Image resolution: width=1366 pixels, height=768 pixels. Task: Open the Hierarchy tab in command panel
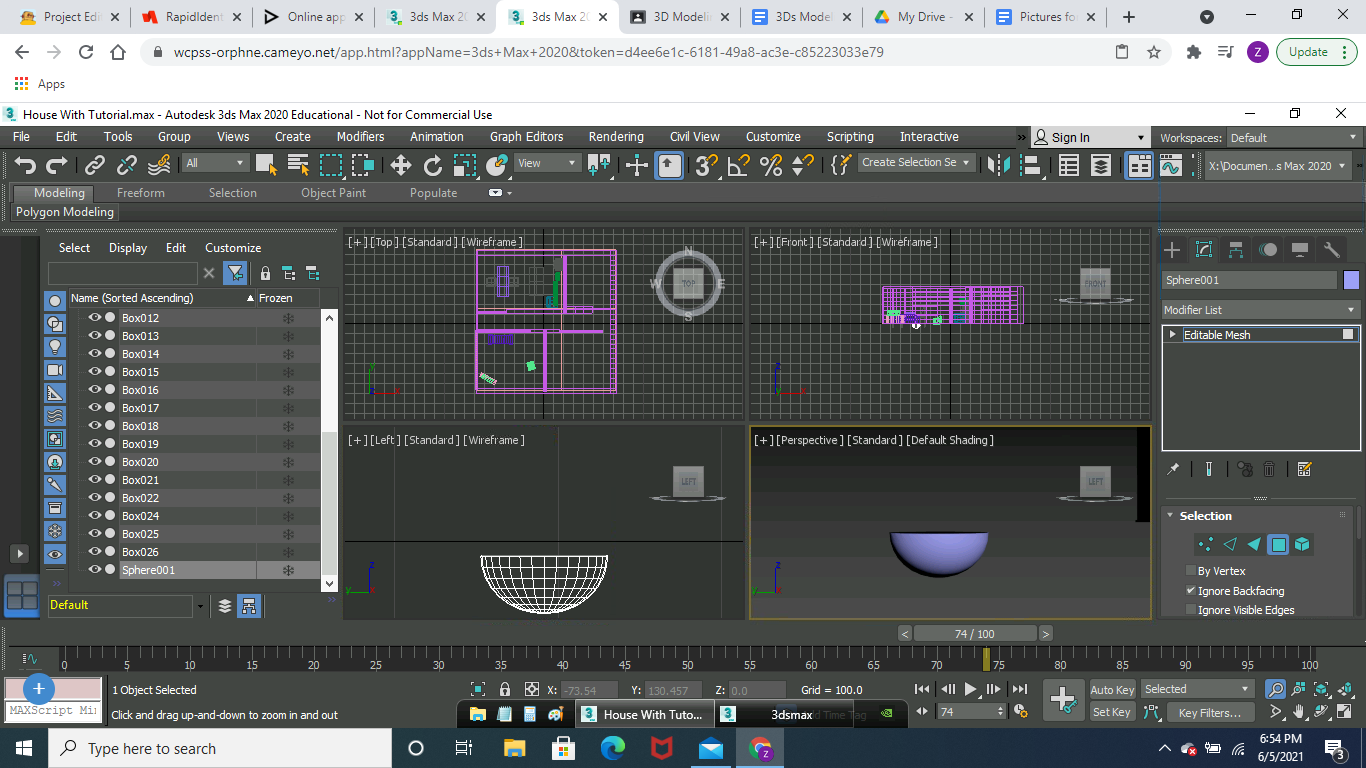click(x=1236, y=250)
